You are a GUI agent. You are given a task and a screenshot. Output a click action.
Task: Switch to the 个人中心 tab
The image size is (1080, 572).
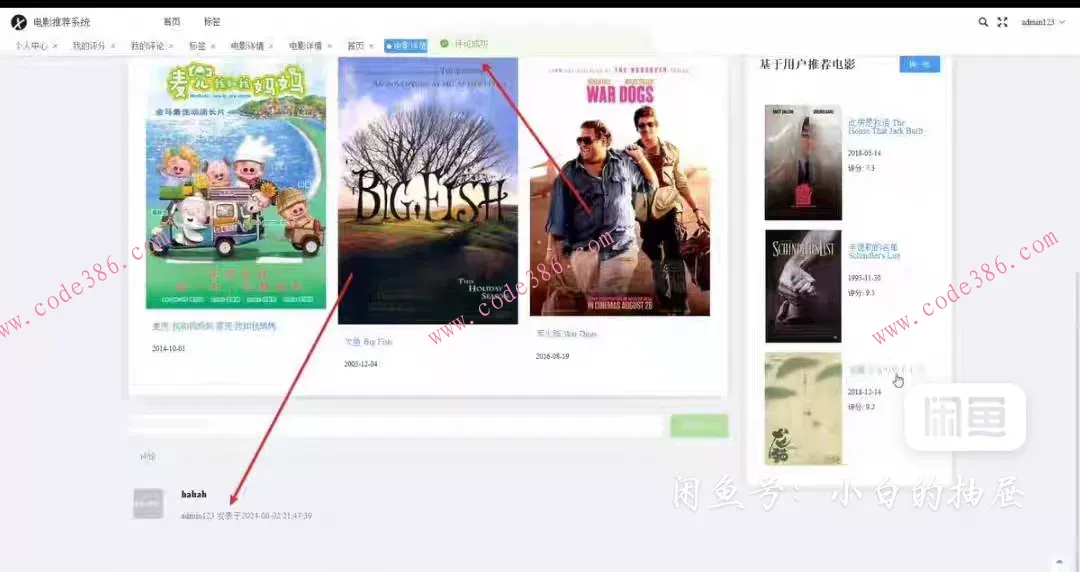pyautogui.click(x=31, y=46)
